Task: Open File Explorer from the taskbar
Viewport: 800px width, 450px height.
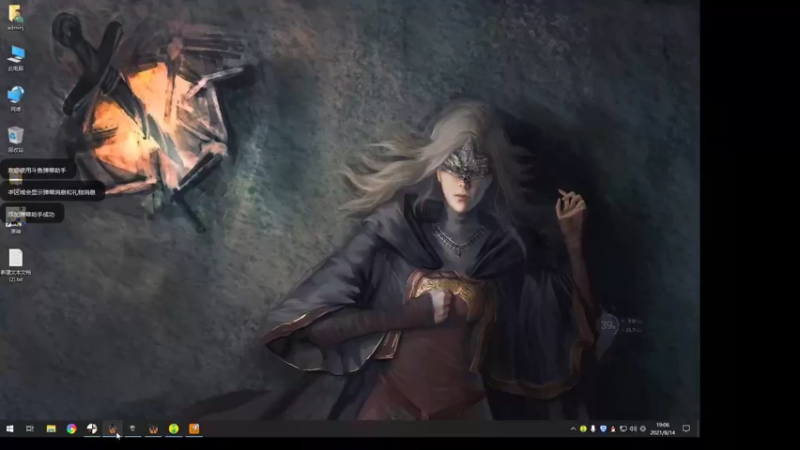Action: point(51,429)
